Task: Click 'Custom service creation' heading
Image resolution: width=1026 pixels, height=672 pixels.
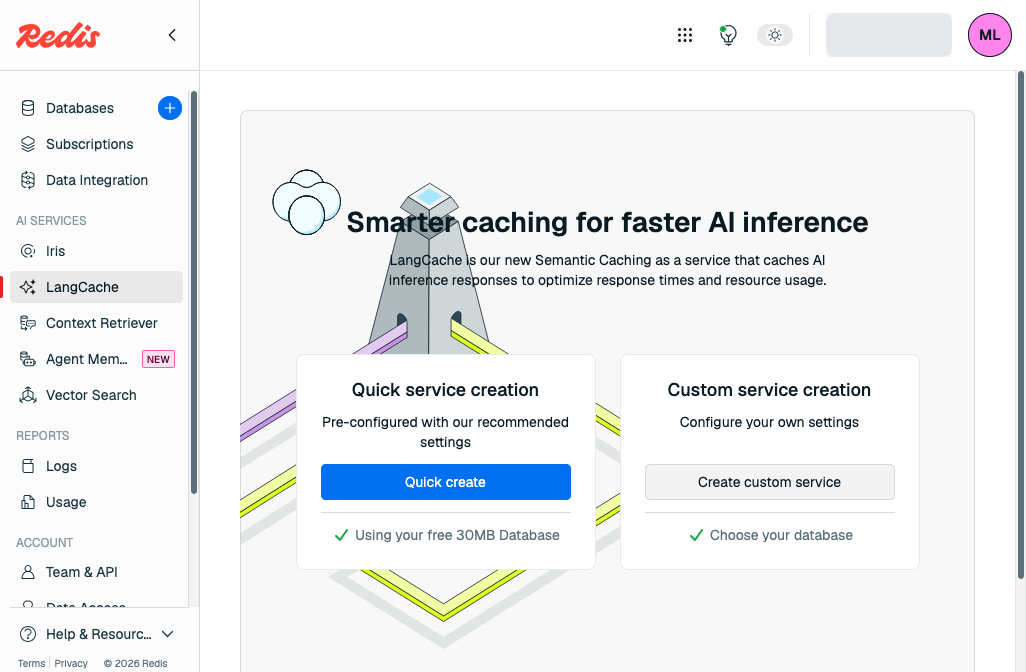Action: pyautogui.click(x=769, y=390)
